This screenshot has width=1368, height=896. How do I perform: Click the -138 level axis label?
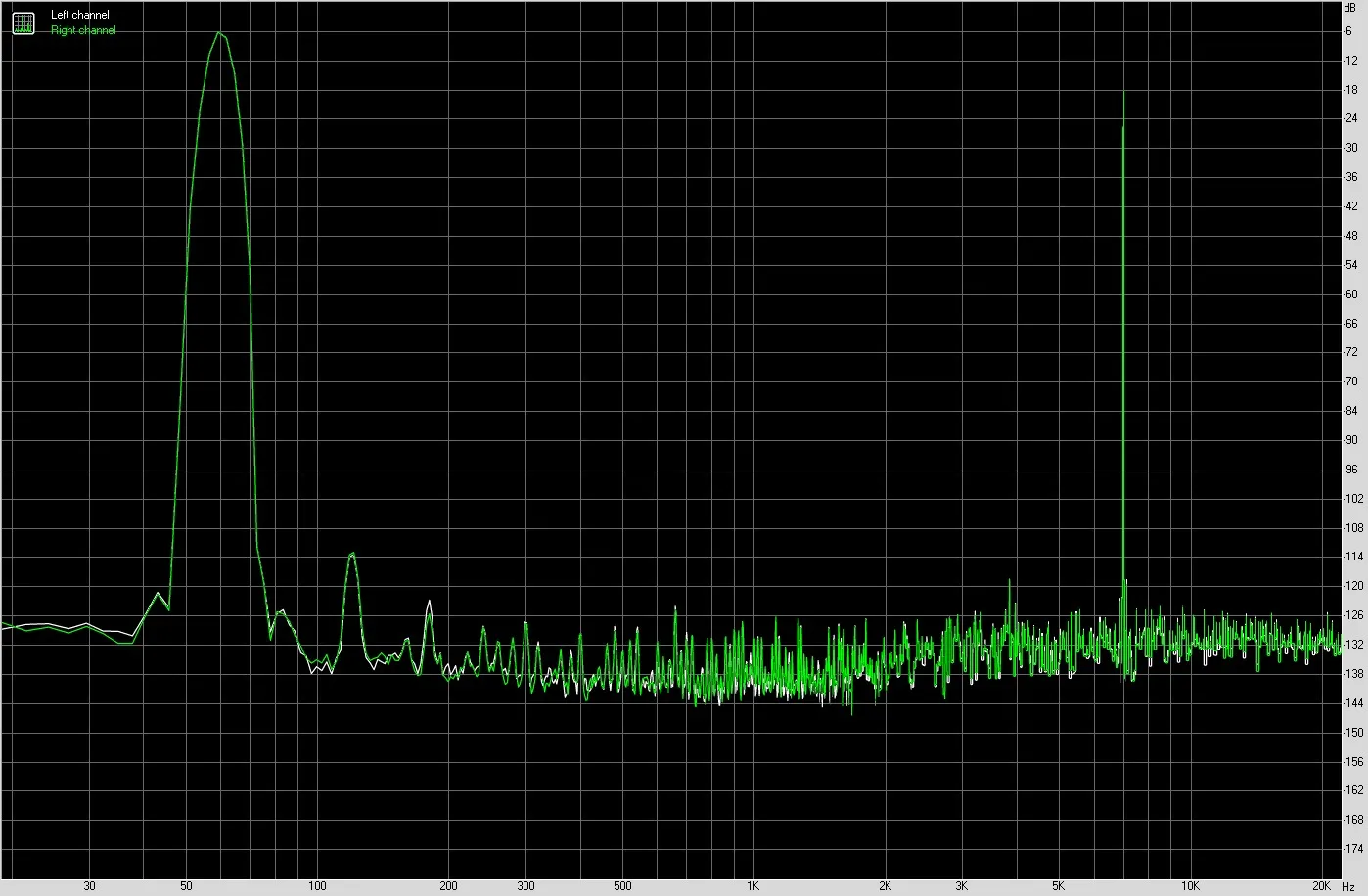(1353, 674)
